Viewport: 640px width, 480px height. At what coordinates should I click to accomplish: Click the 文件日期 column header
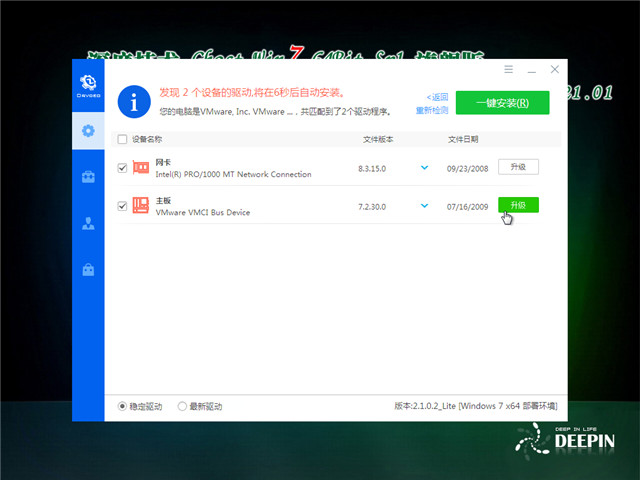[x=463, y=139]
